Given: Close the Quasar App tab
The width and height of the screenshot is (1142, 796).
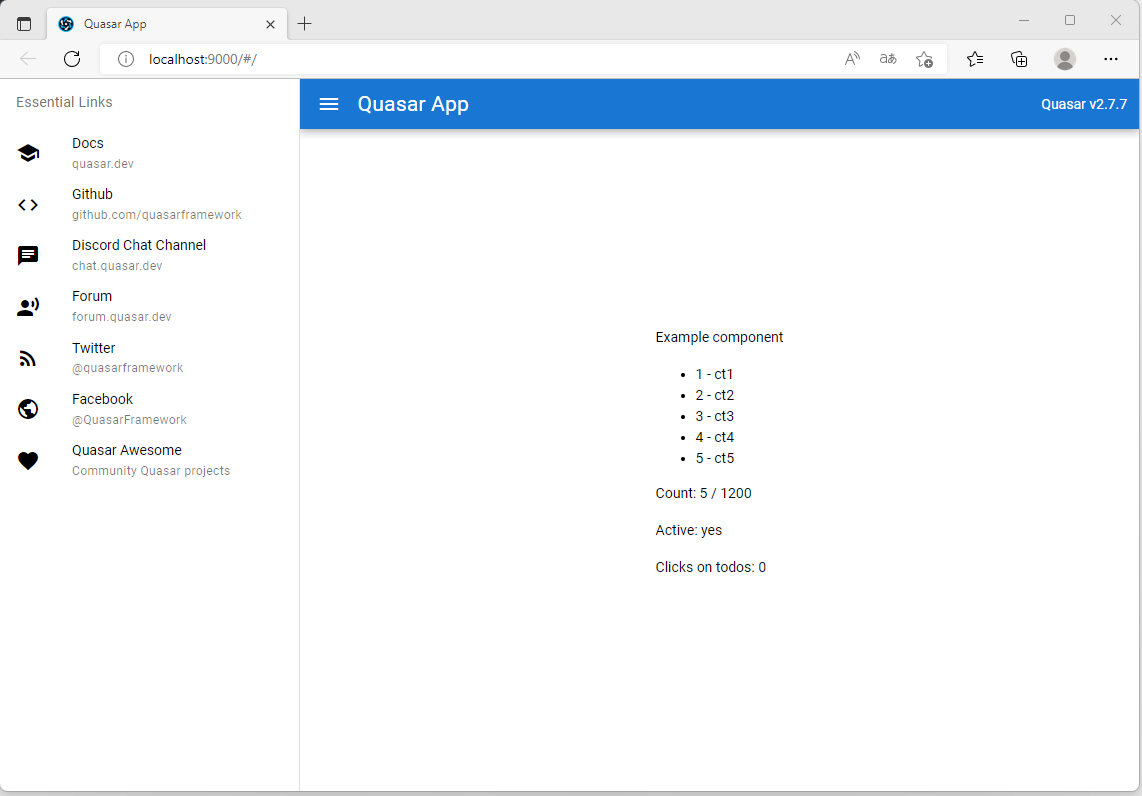Looking at the screenshot, I should 270,24.
